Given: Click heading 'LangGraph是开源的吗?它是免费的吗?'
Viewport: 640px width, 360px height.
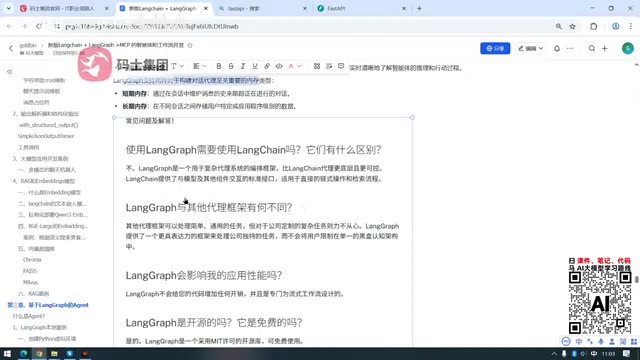Looking at the screenshot, I should 214,322.
